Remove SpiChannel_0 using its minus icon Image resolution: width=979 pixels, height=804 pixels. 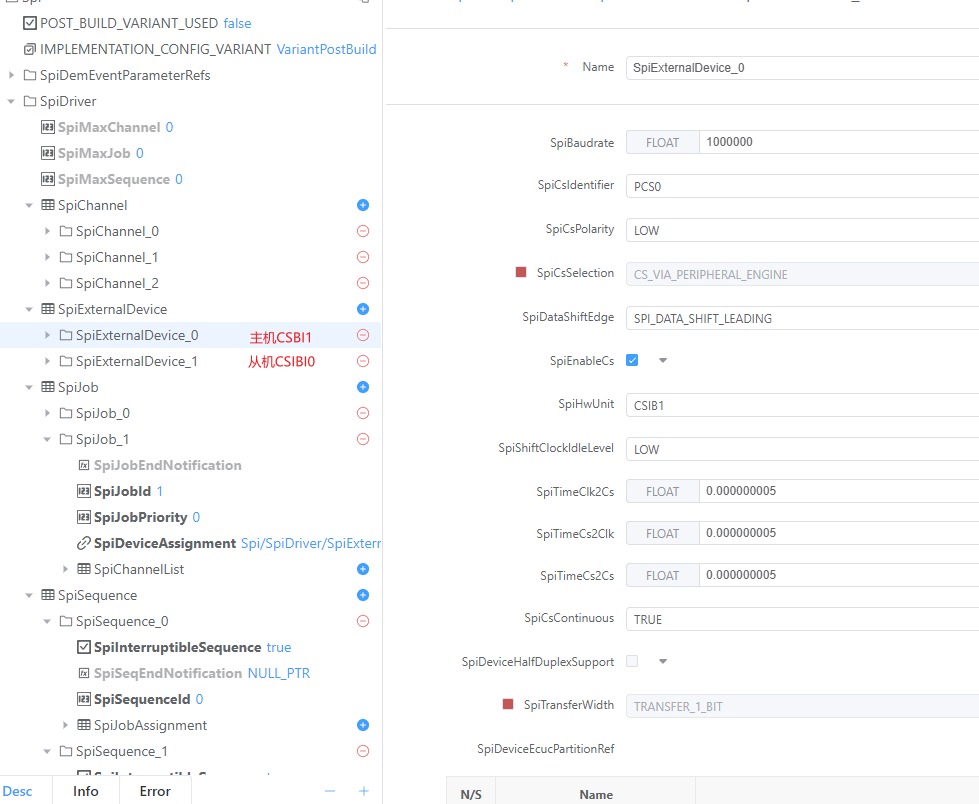pos(363,231)
